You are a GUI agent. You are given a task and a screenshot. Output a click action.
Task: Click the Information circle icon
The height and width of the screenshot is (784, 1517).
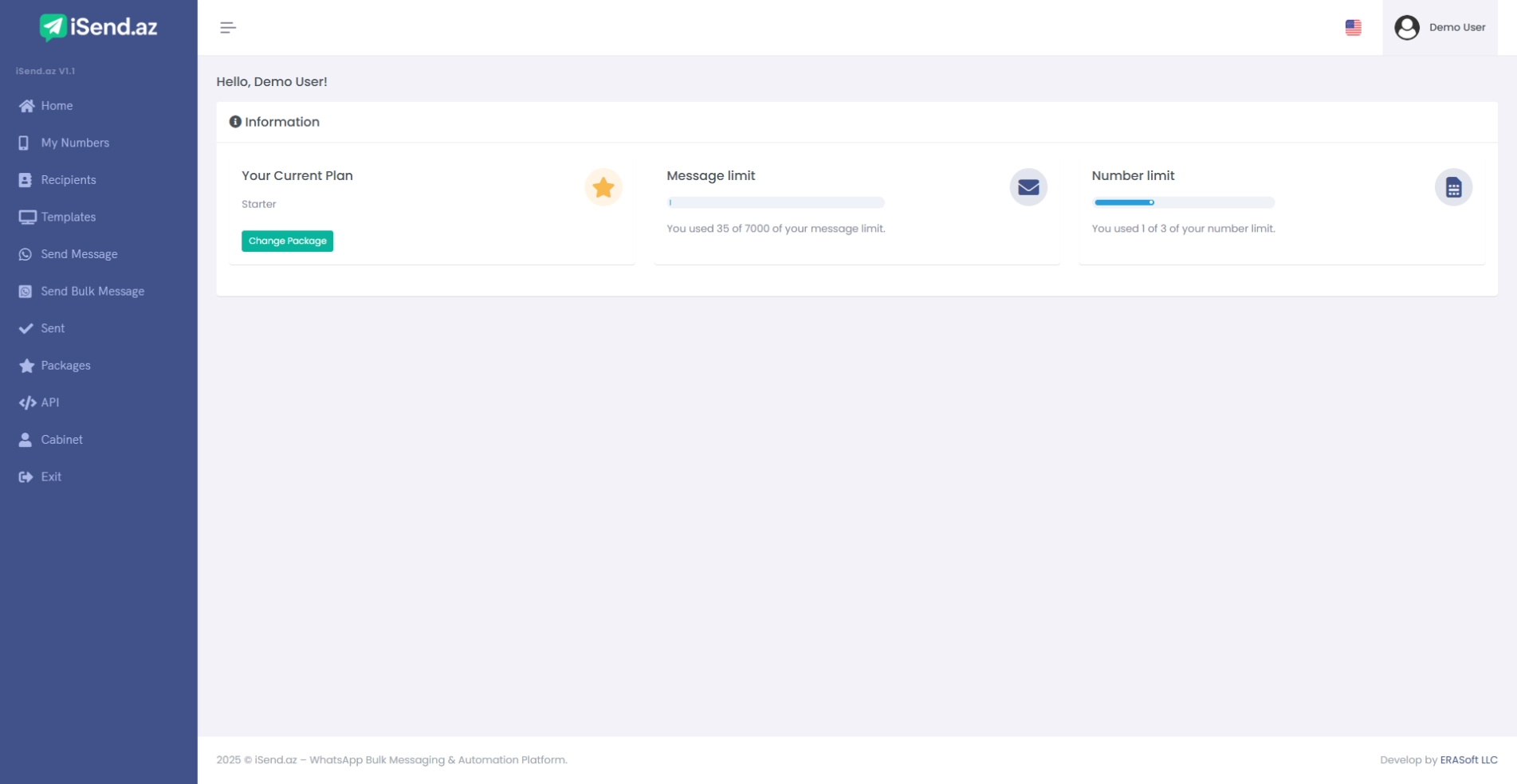coord(235,122)
